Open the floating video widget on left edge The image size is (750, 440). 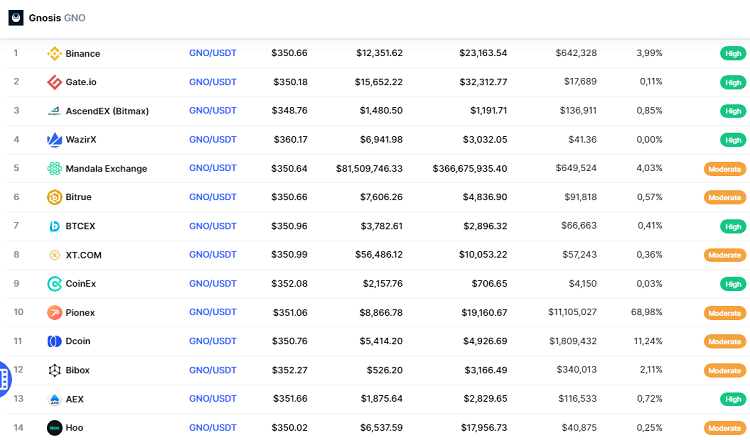pos(5,377)
